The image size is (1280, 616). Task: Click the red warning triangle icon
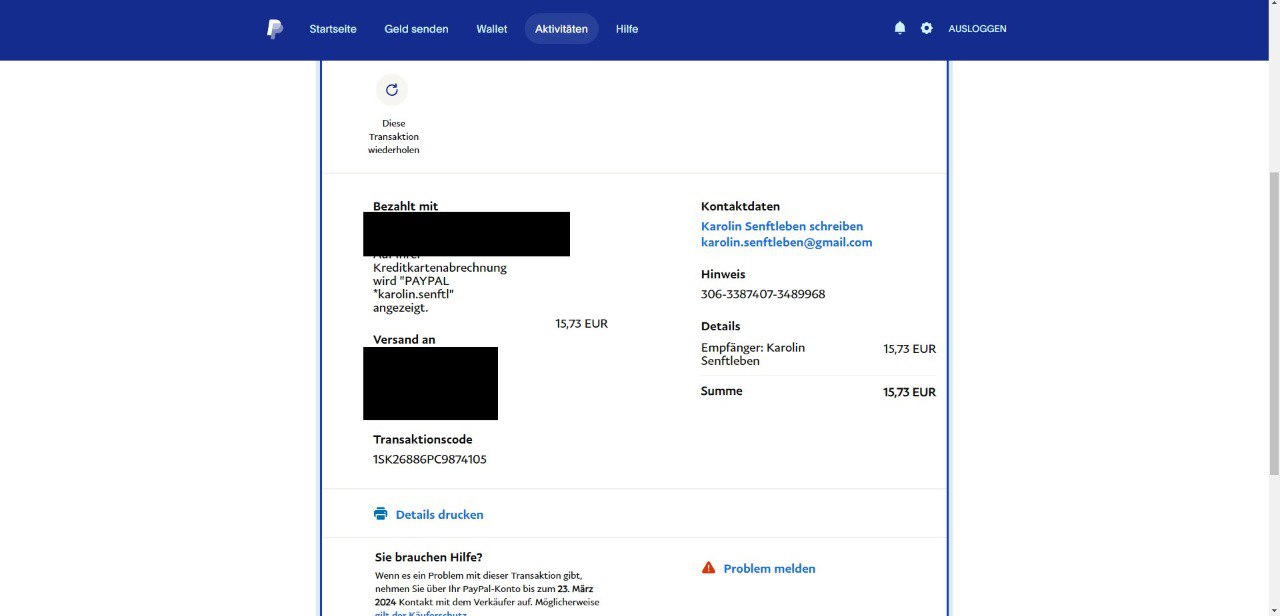tap(708, 568)
